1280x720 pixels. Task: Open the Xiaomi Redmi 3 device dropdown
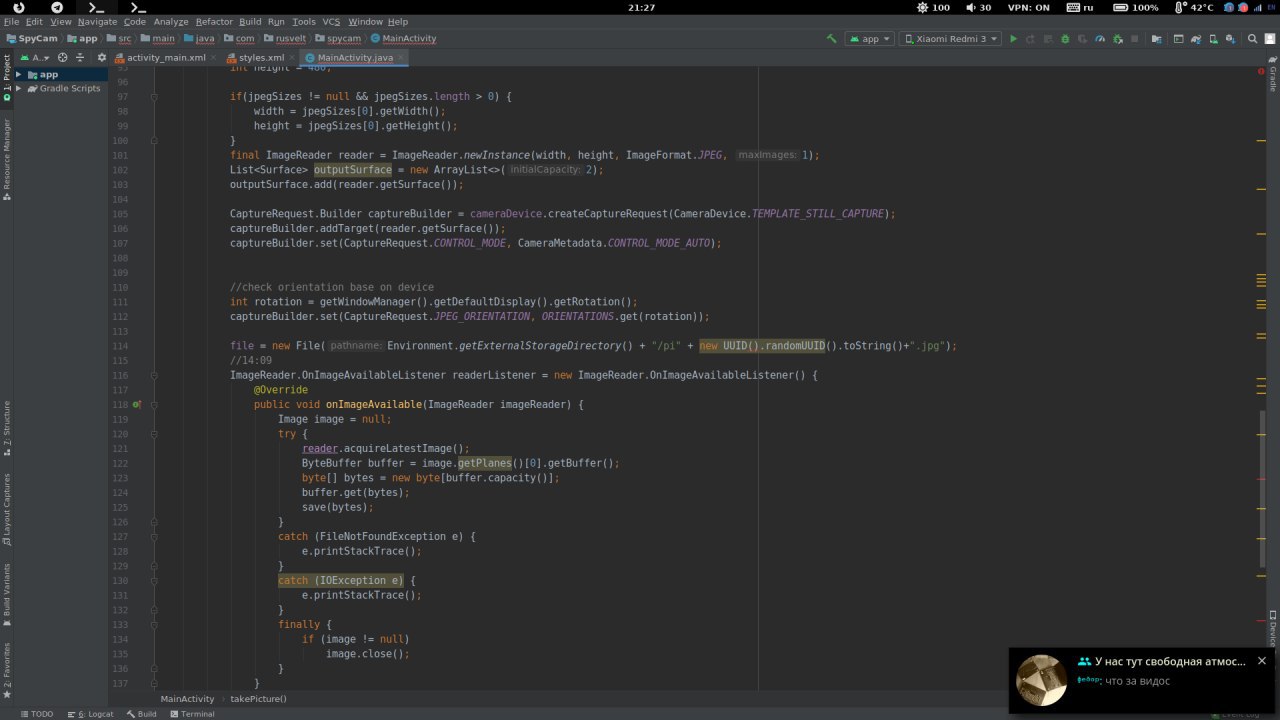pos(950,39)
